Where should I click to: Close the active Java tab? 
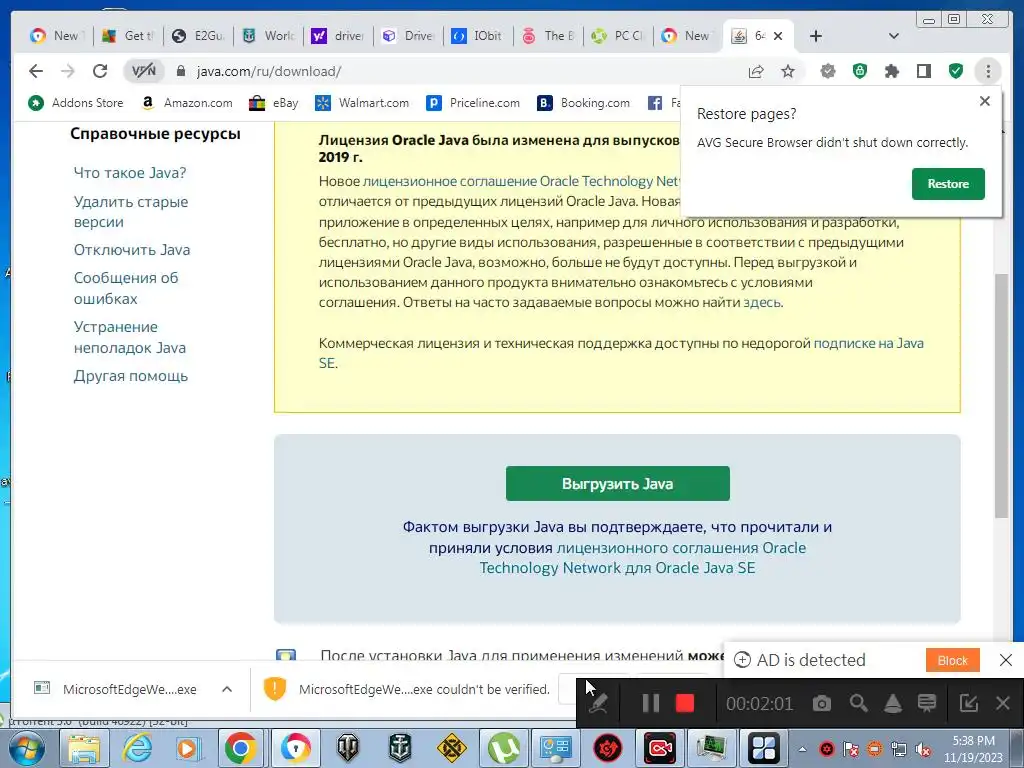pos(778,36)
